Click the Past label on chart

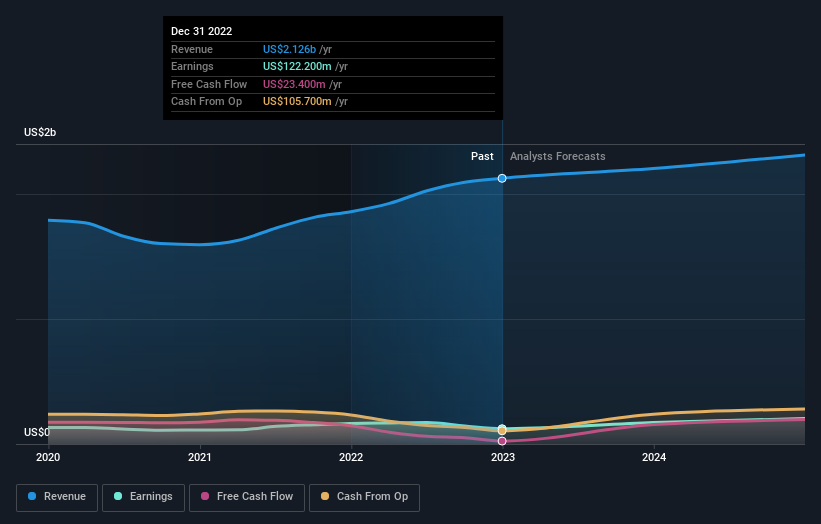[x=482, y=157]
